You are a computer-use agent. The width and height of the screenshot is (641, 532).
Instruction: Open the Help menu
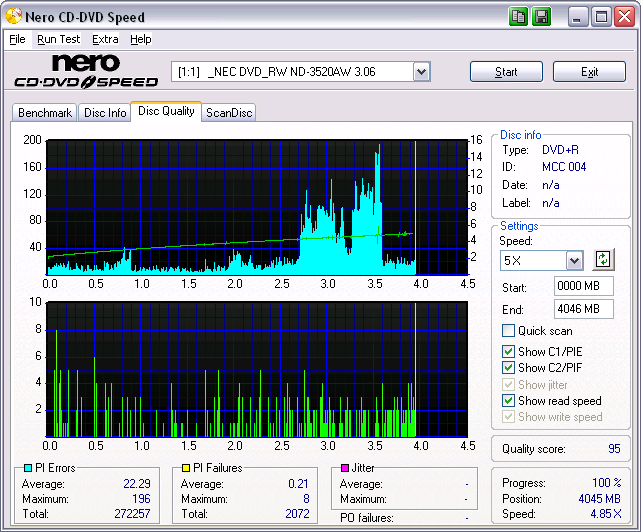tap(141, 39)
